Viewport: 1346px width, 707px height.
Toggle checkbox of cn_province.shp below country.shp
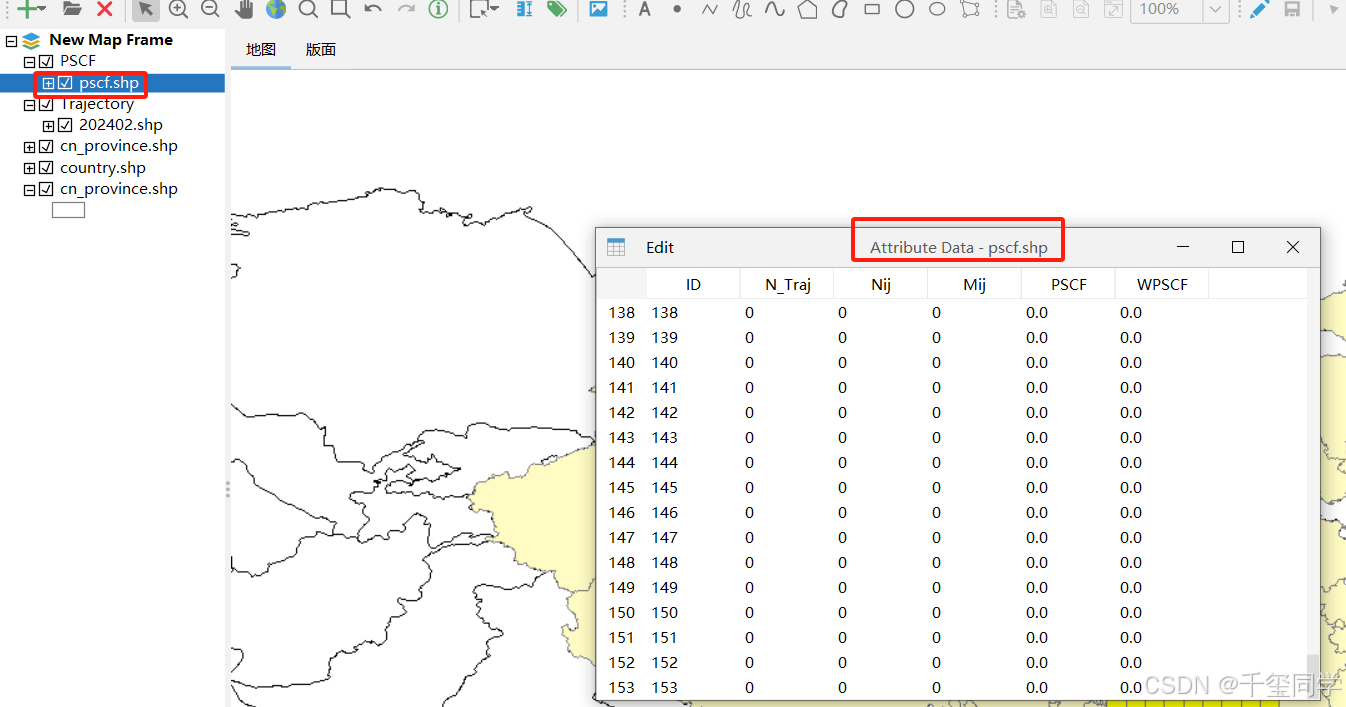coord(46,189)
